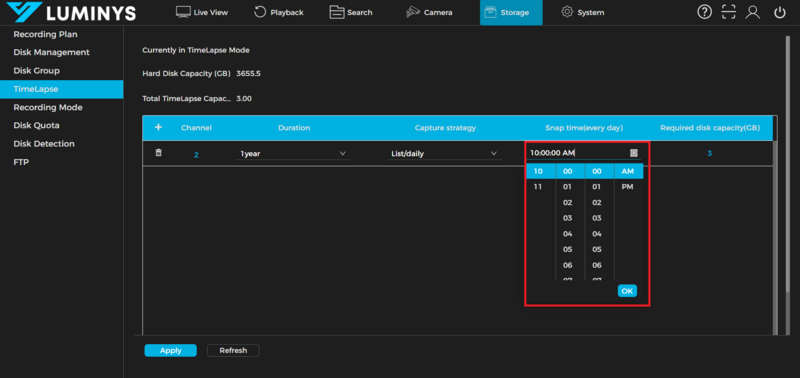Click the Refresh button
Image resolution: width=800 pixels, height=378 pixels.
233,350
